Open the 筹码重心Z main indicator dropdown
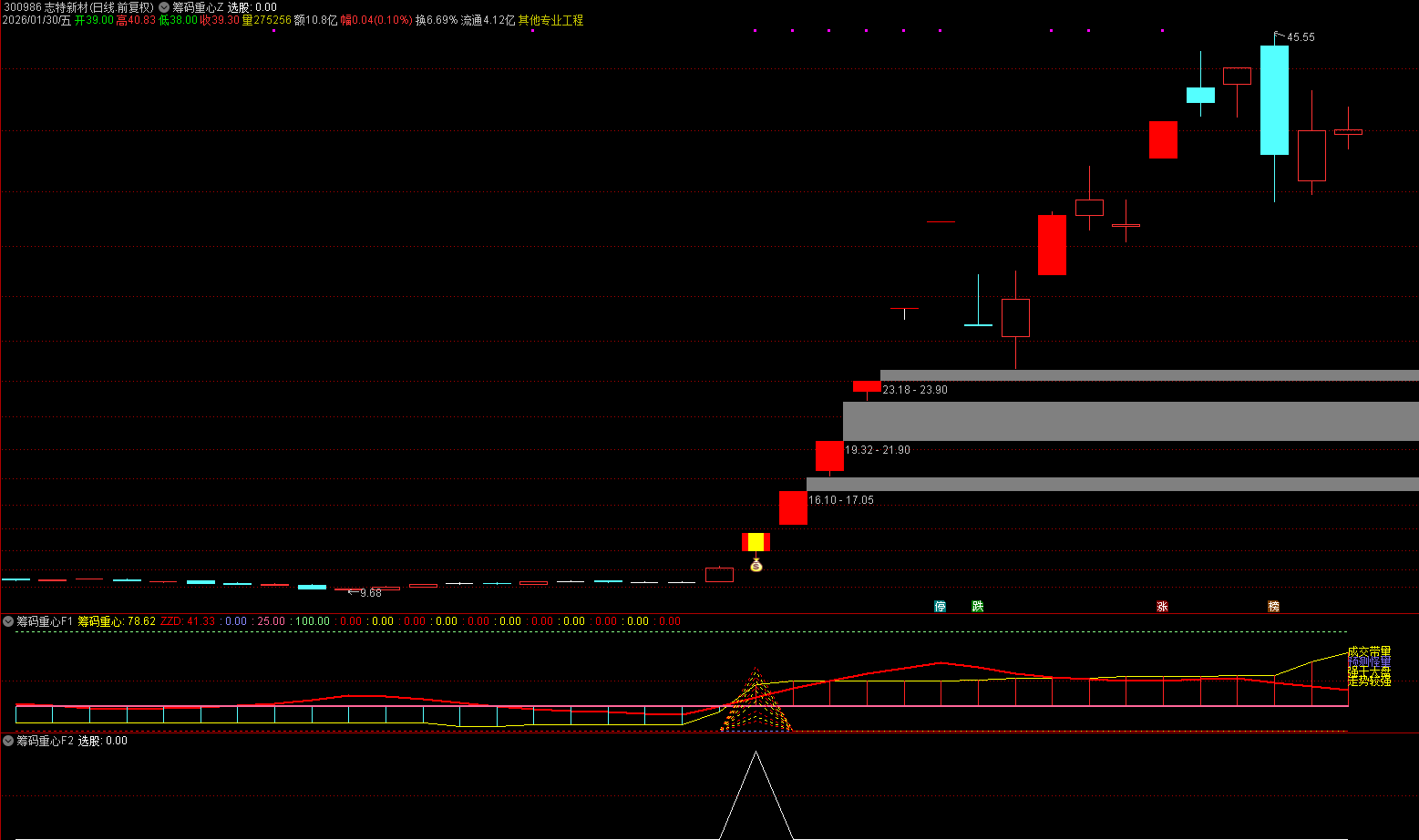Image resolution: width=1419 pixels, height=840 pixels. [164, 7]
